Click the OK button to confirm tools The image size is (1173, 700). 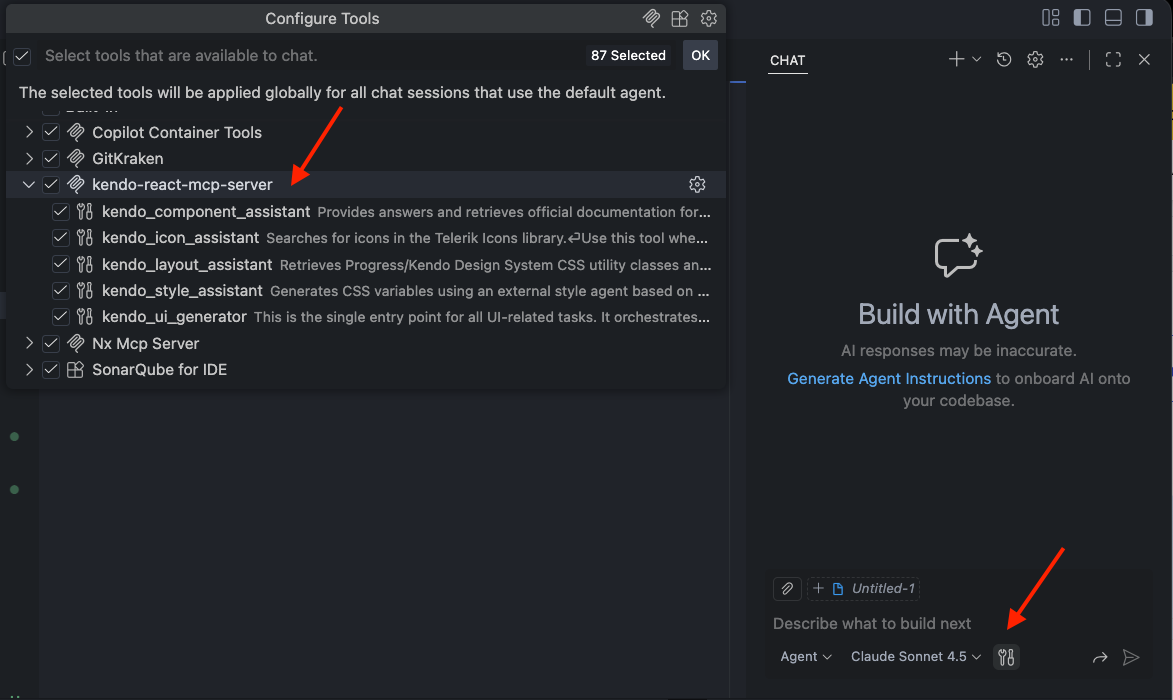coord(699,55)
